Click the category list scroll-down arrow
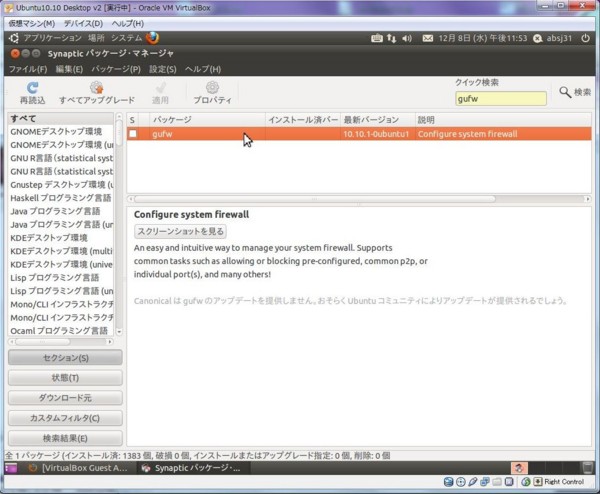Image resolution: width=600 pixels, height=494 pixels. pyautogui.click(x=119, y=332)
